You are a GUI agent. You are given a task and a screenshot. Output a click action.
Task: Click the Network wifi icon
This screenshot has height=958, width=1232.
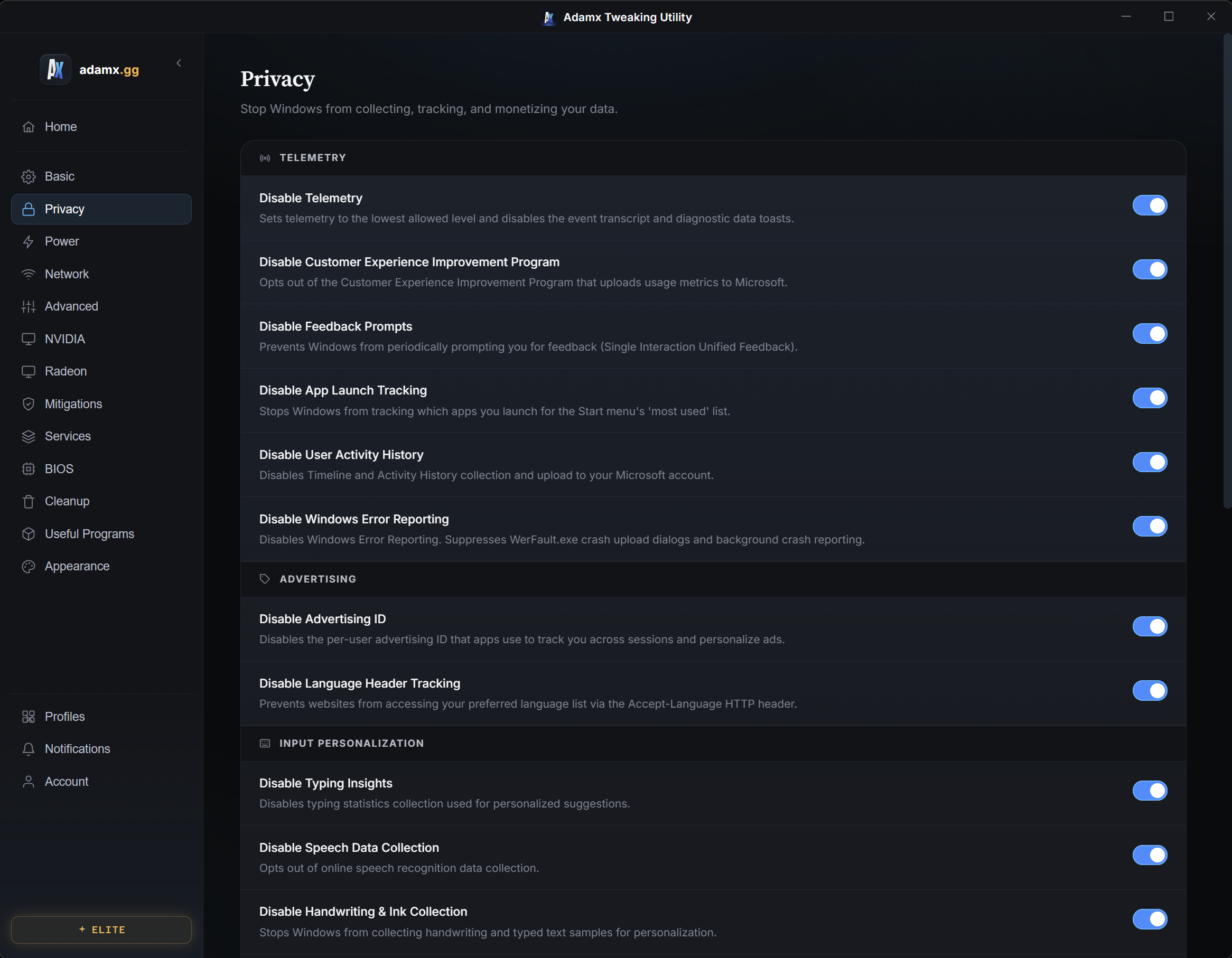click(28, 274)
